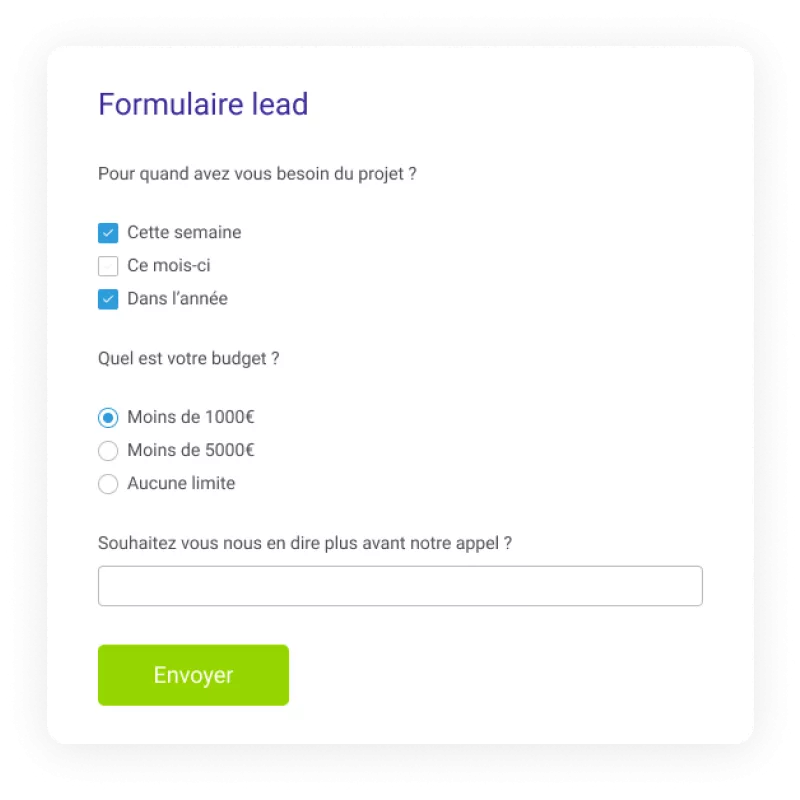Select the Moins de 1000€ radio button
Viewport: 800px width, 800px height.
tap(108, 417)
